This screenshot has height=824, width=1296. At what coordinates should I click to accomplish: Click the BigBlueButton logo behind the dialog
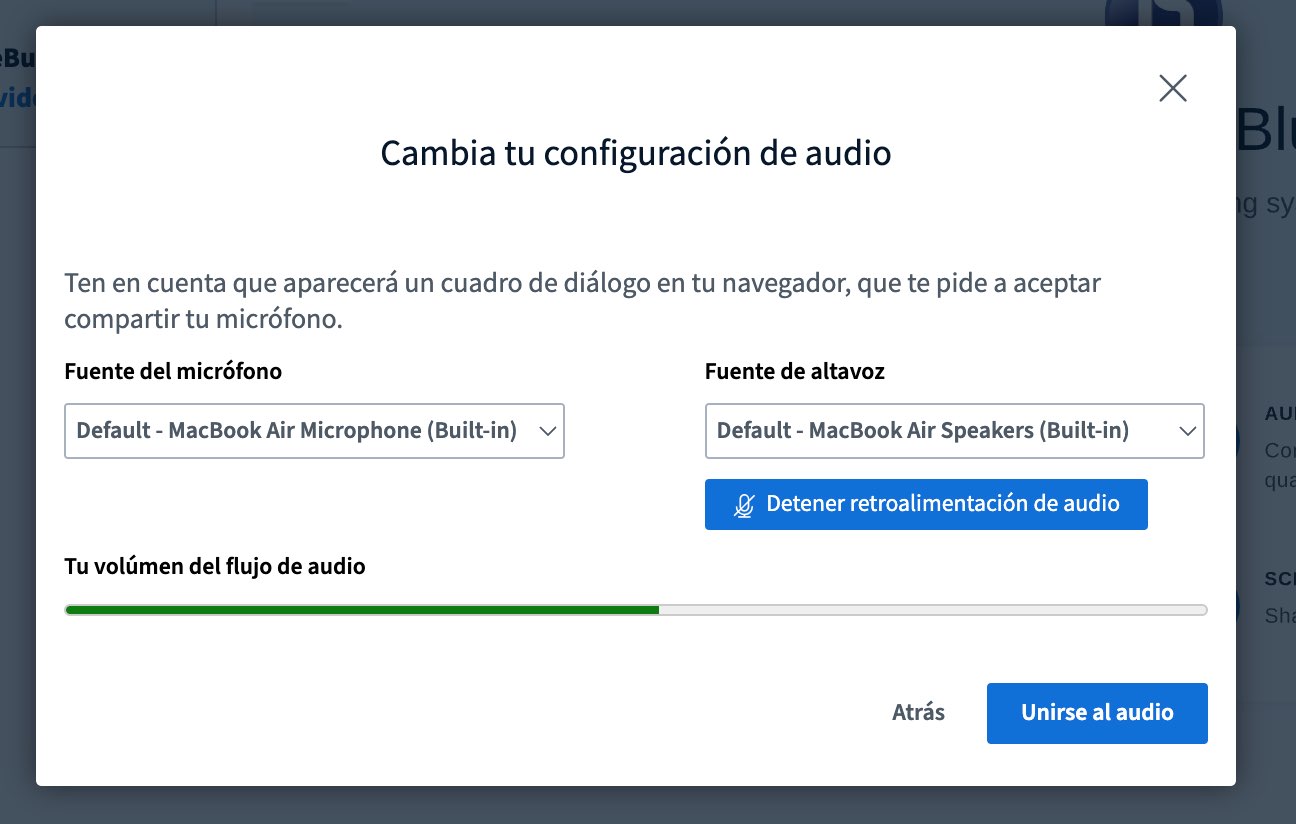pos(1163,13)
